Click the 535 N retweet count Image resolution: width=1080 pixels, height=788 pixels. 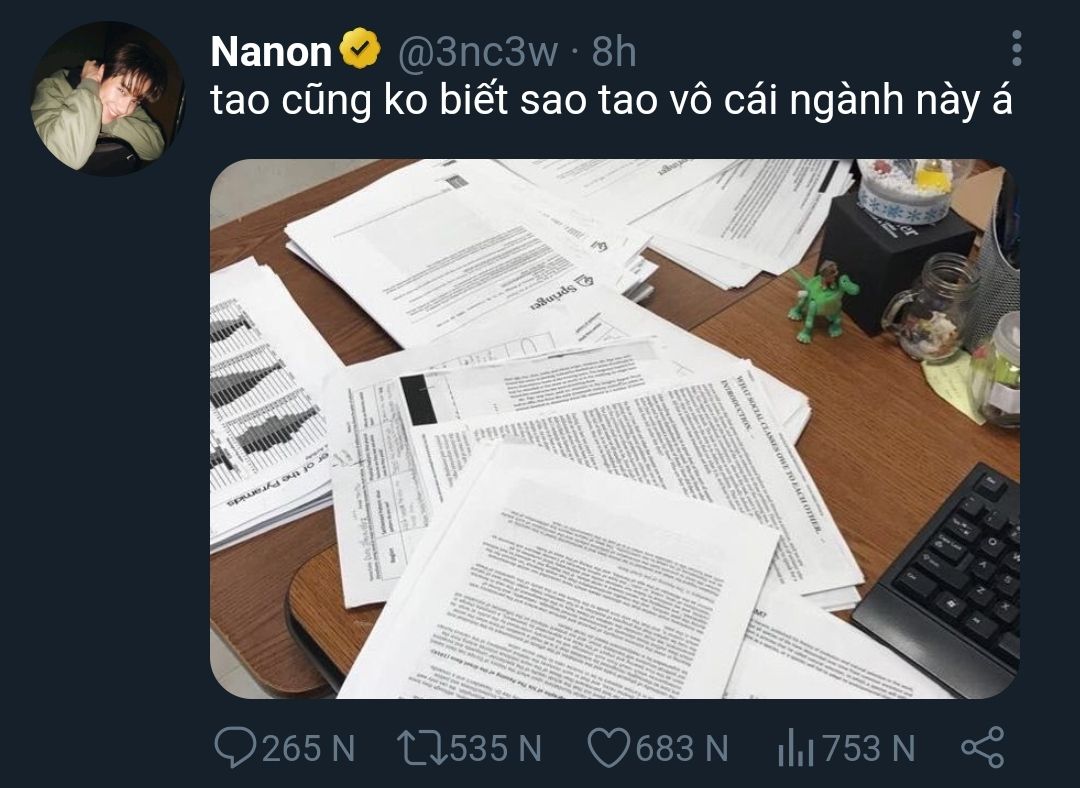point(495,749)
